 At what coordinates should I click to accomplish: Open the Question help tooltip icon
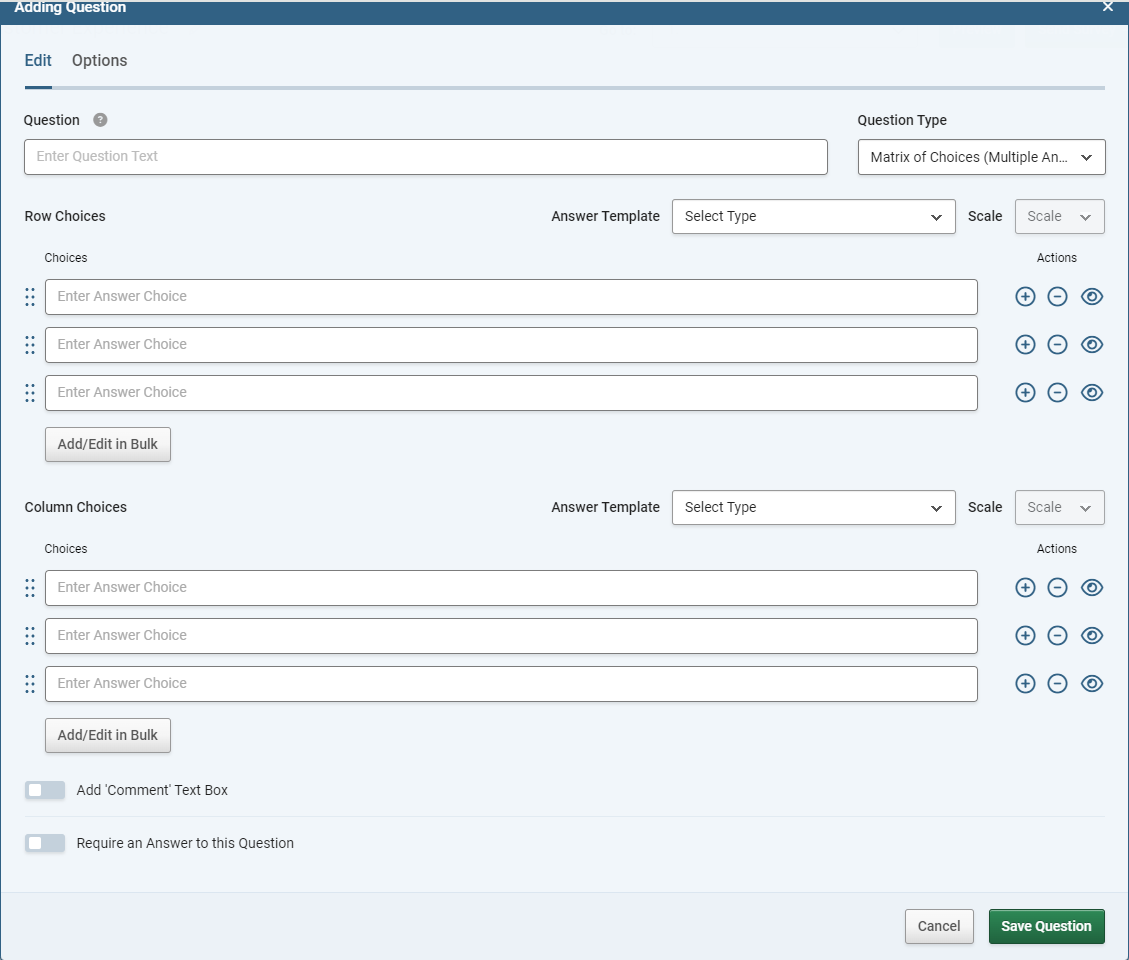(x=100, y=120)
